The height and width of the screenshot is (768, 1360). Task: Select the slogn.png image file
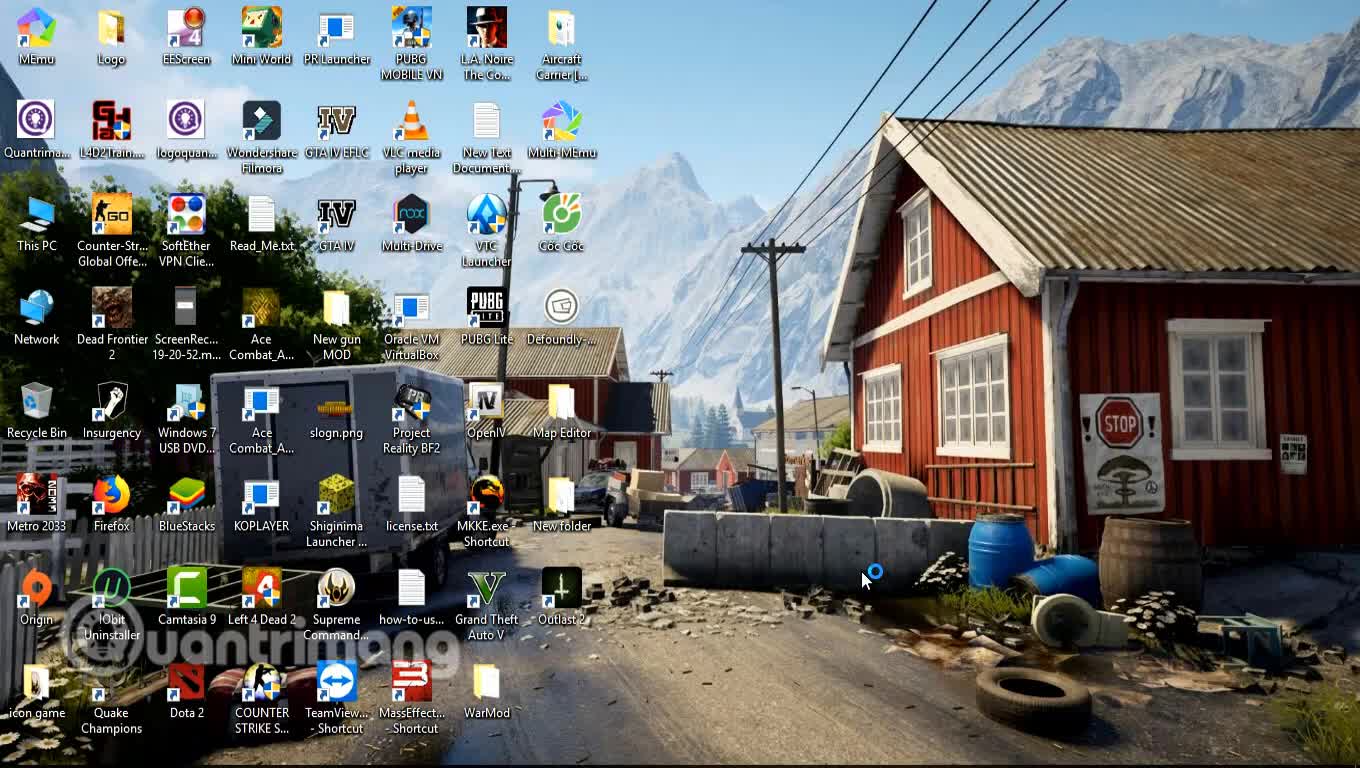tap(337, 410)
